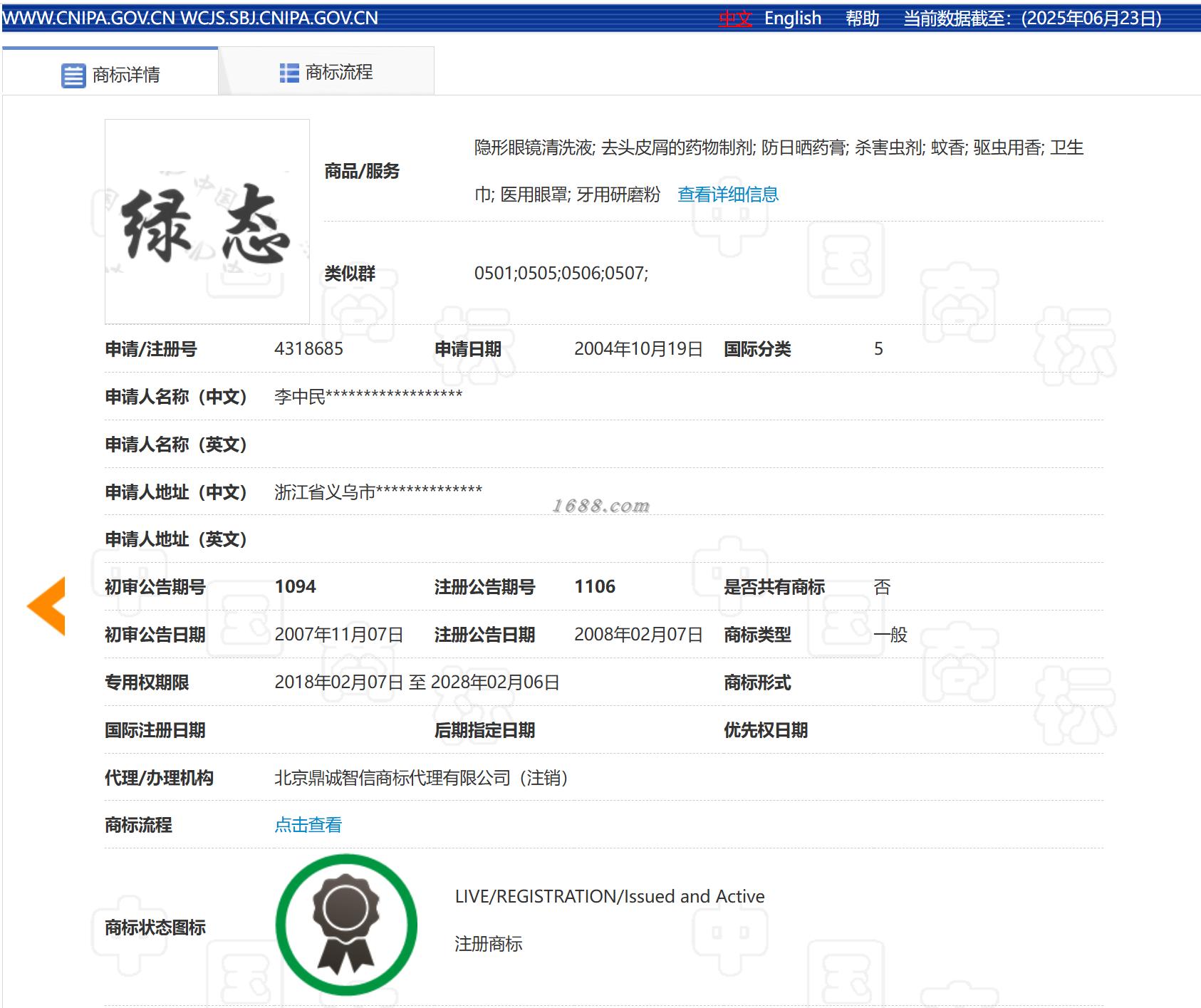Click the 申请/注册号 field label

pos(151,349)
